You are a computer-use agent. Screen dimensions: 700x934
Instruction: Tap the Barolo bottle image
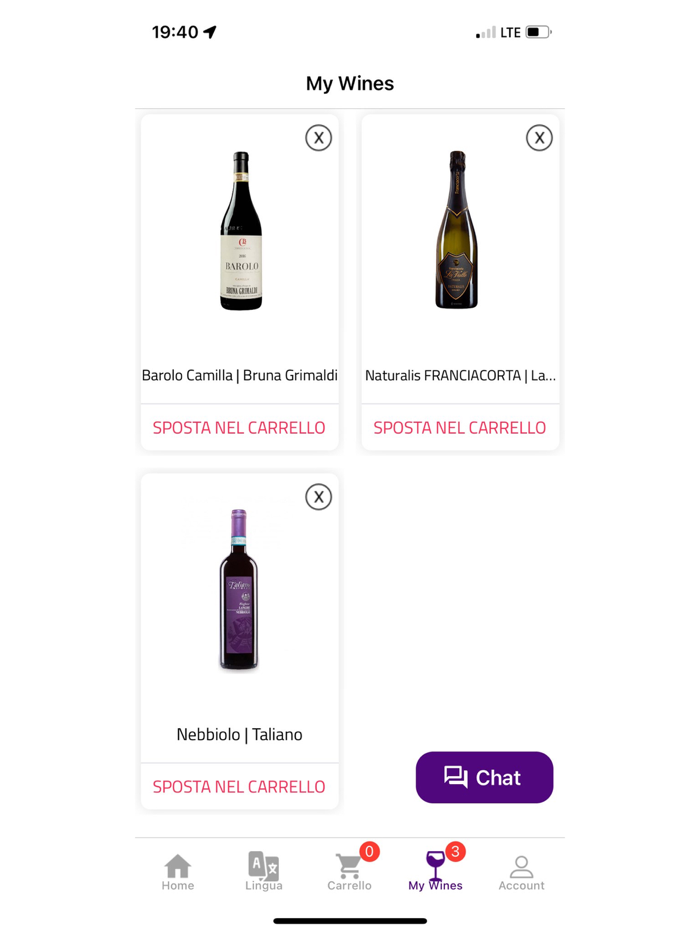tap(240, 231)
